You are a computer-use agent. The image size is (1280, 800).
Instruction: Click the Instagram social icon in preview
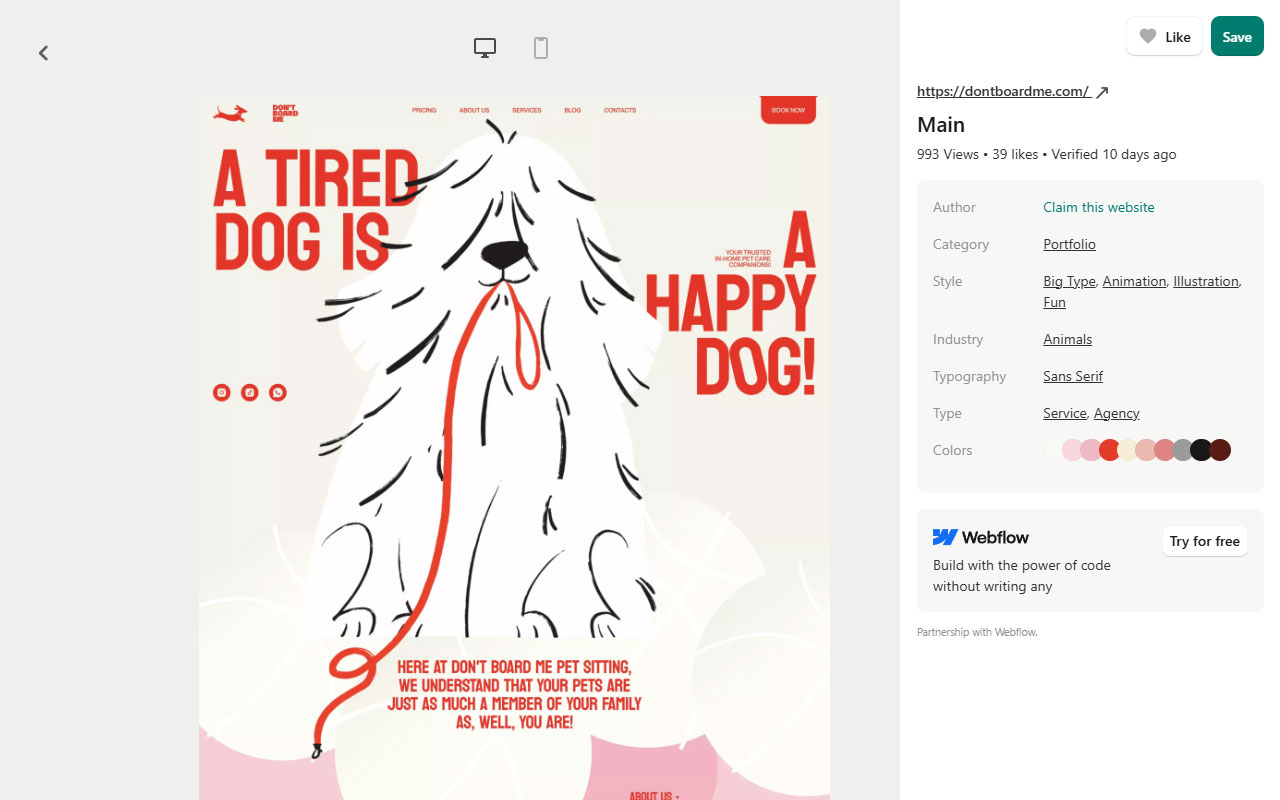[222, 392]
